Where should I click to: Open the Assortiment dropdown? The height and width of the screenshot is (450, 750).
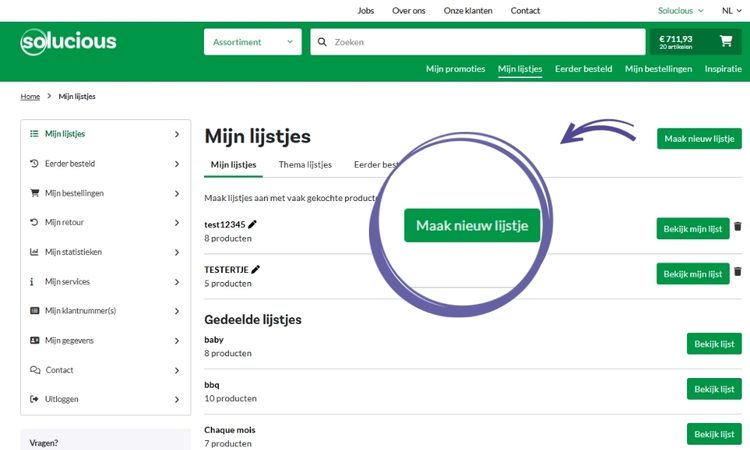pyautogui.click(x=252, y=42)
